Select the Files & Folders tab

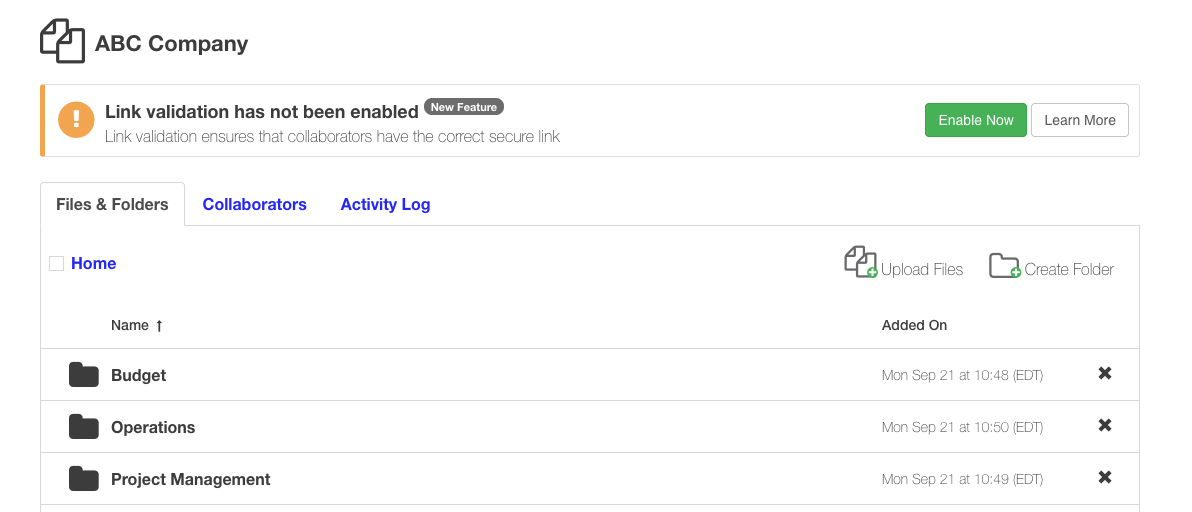pyautogui.click(x=112, y=204)
